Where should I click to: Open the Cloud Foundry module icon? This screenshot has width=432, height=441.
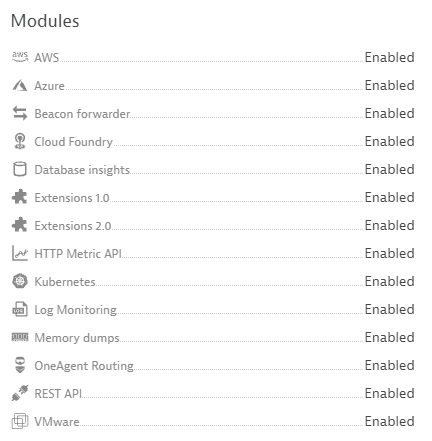tap(20, 141)
